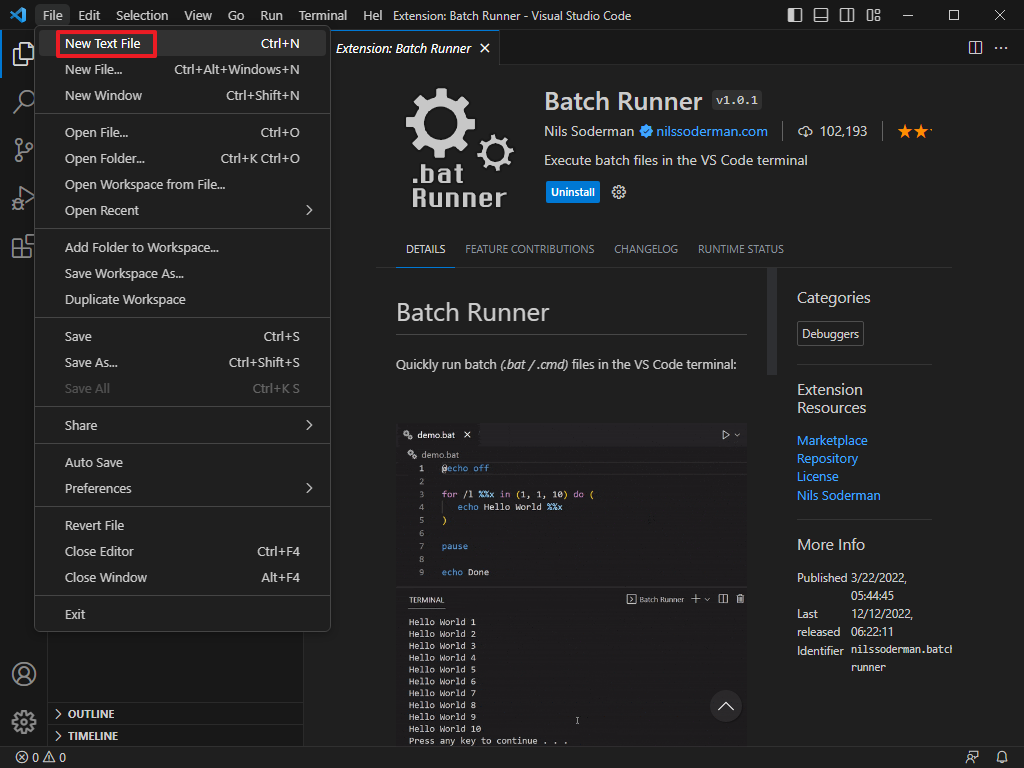The image size is (1024, 768).
Task: Expand the Share submenu
Action: (x=182, y=425)
